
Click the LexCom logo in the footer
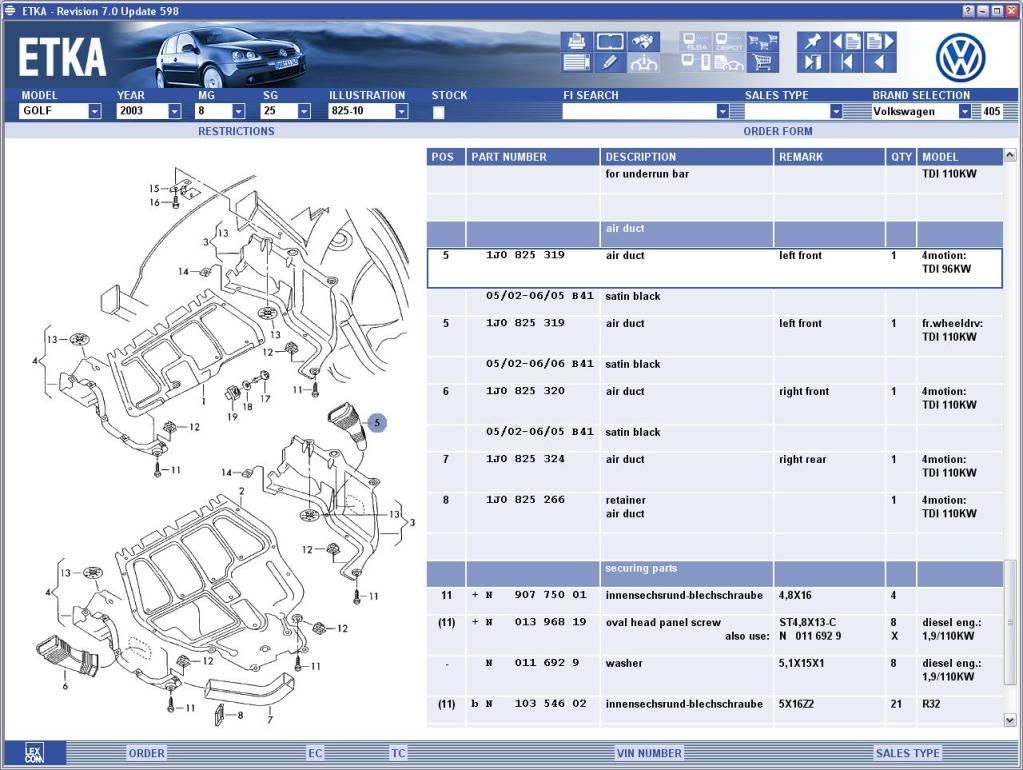(34, 753)
